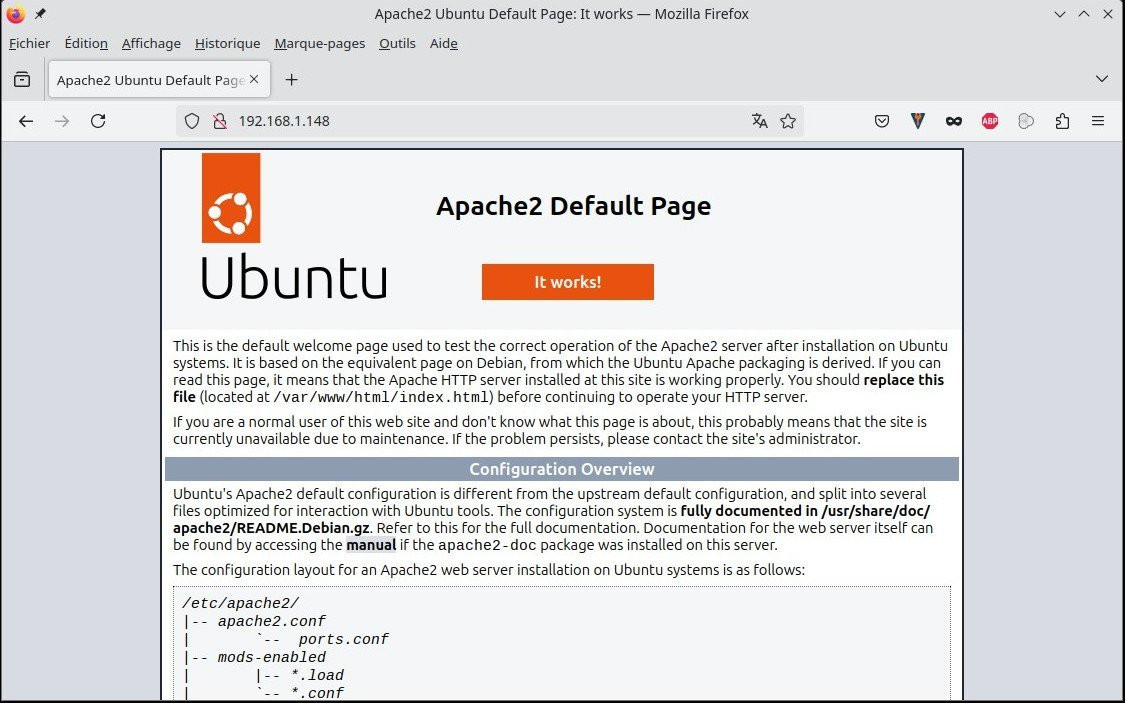Open the Pocket save icon
The width and height of the screenshot is (1125, 703).
882,121
